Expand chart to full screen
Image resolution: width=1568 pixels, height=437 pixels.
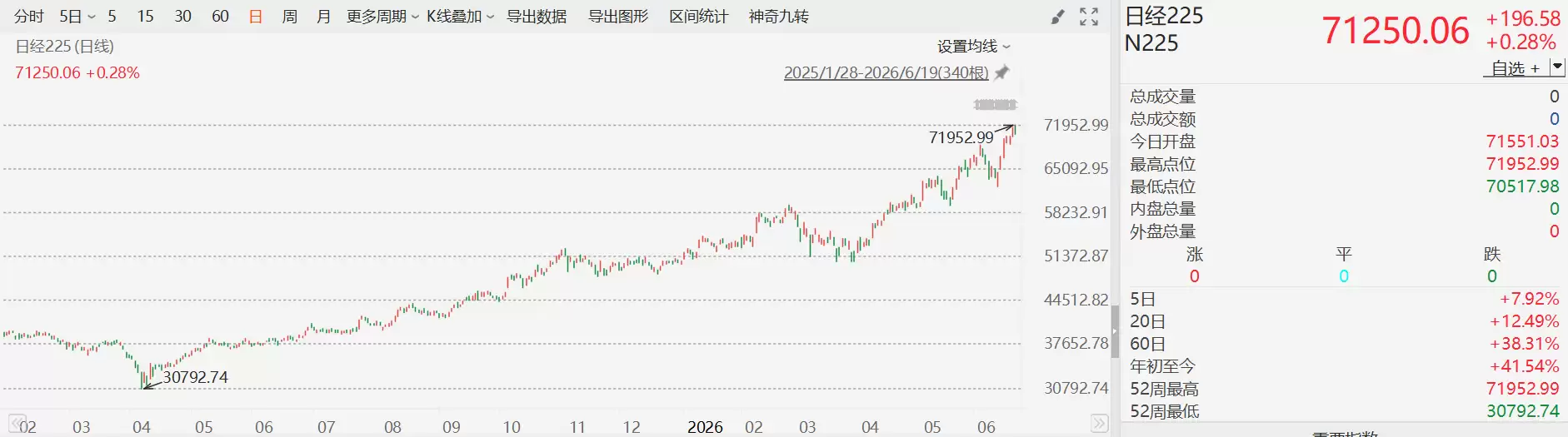(x=1089, y=17)
